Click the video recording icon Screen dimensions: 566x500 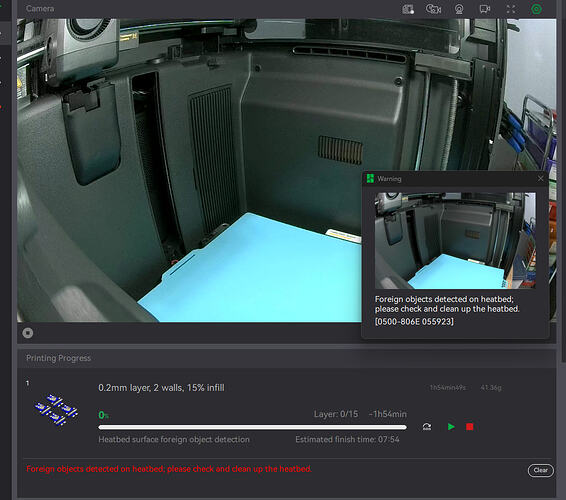[x=485, y=9]
